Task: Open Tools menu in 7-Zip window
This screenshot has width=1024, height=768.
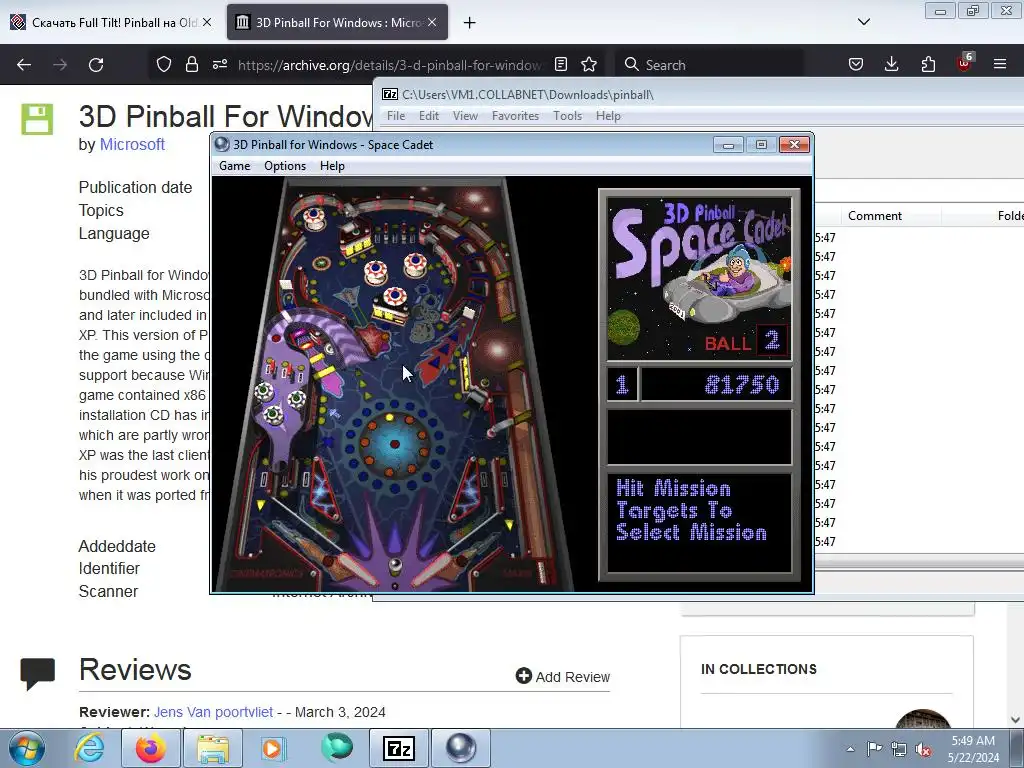Action: pos(567,116)
